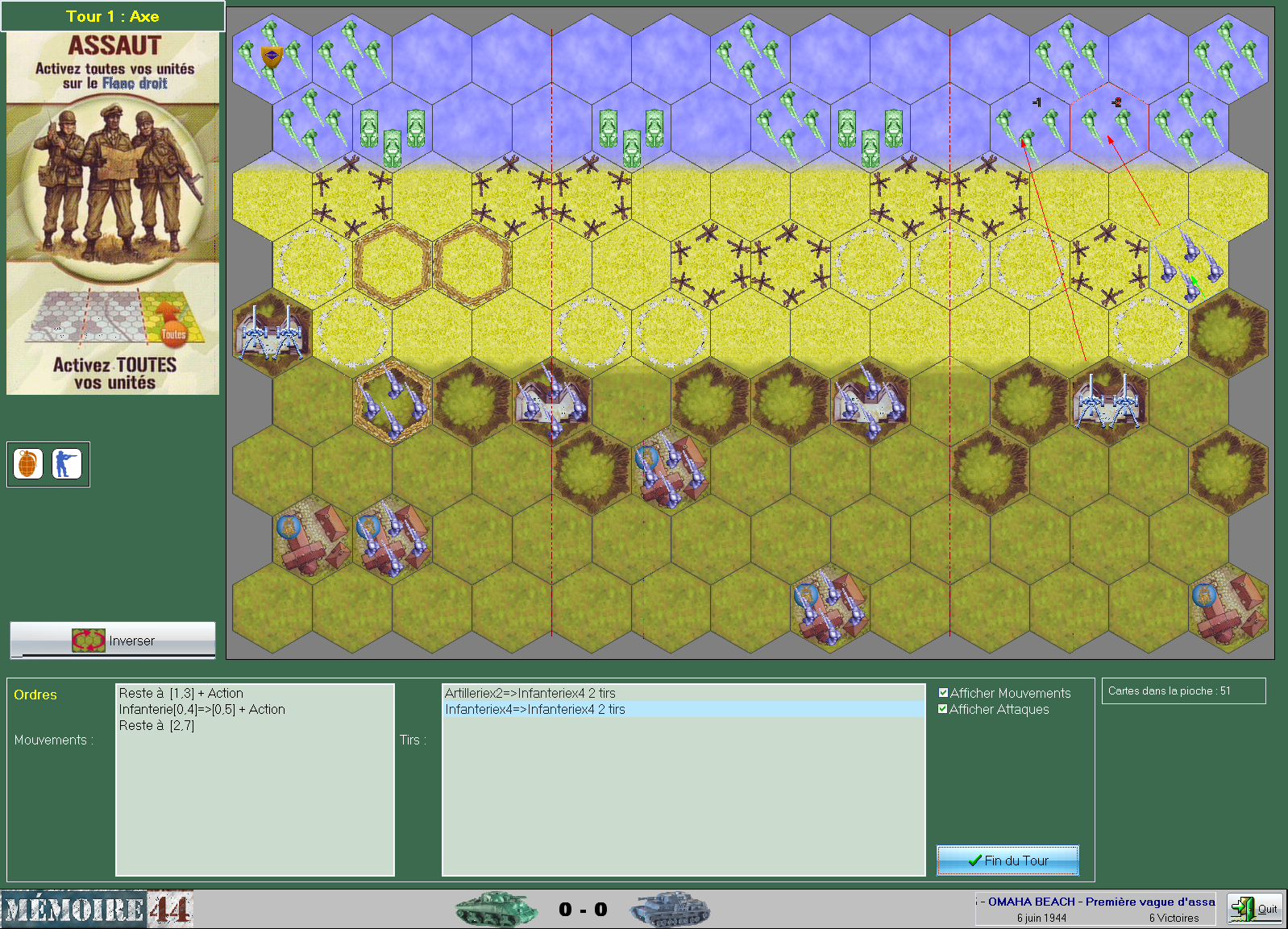The width and height of the screenshot is (1288, 929).
Task: Click Fin du Tour to end turn
Action: 1008,861
